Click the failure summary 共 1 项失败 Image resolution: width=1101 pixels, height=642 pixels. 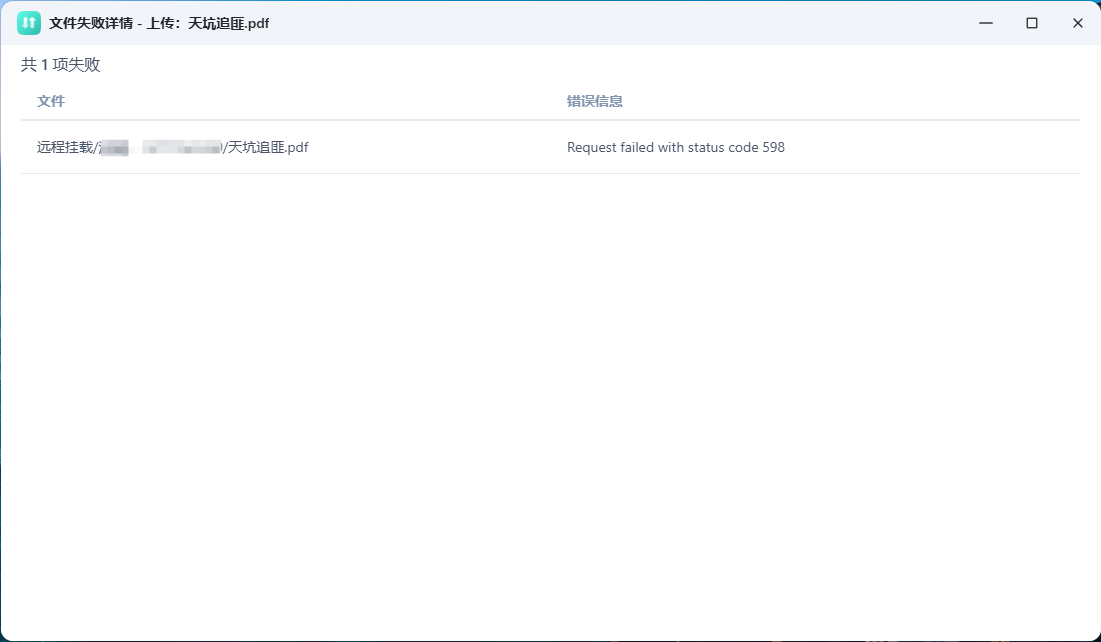click(x=58, y=63)
